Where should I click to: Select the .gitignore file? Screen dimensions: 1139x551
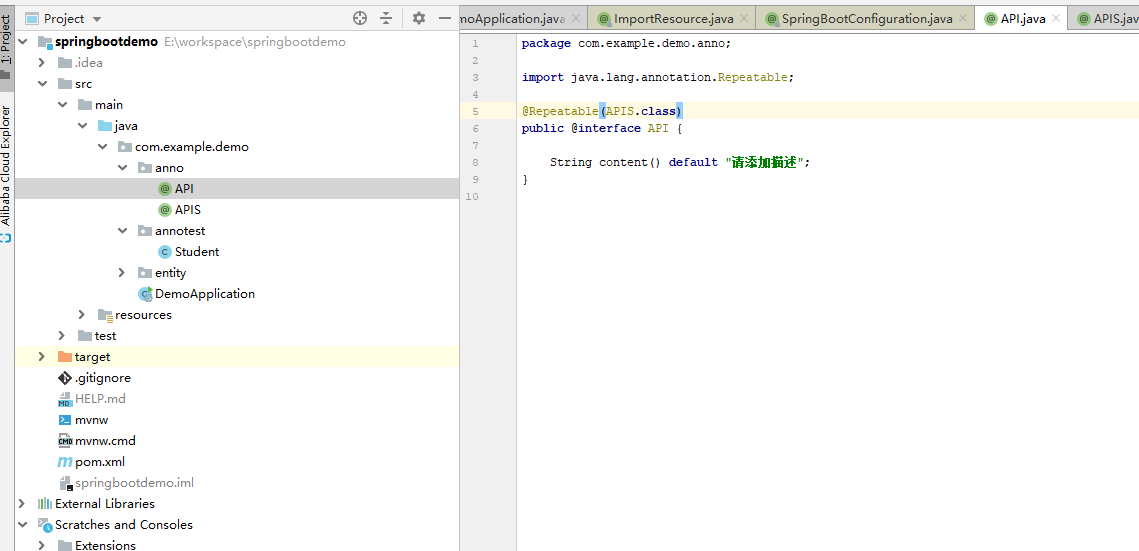pyautogui.click(x=103, y=378)
